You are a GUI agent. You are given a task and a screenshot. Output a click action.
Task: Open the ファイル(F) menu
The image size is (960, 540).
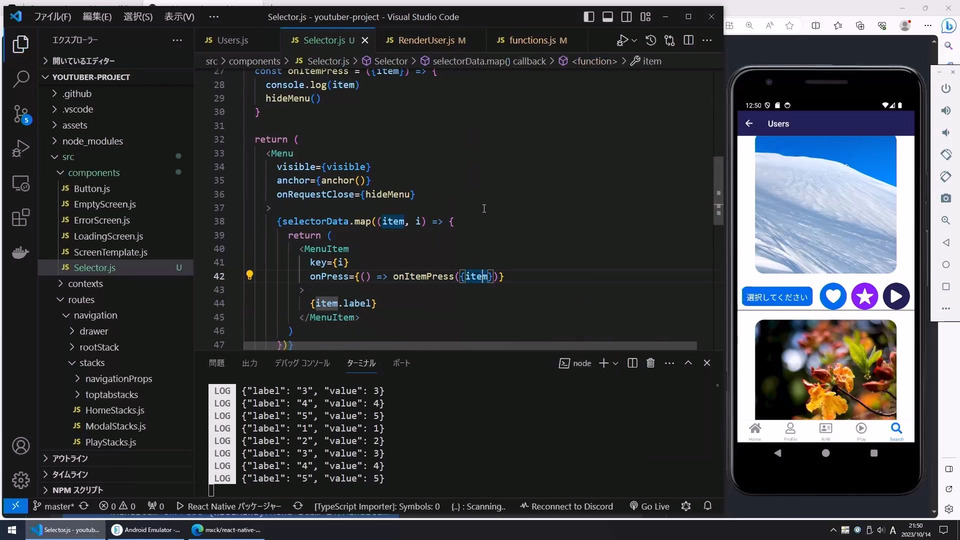pyautogui.click(x=52, y=17)
